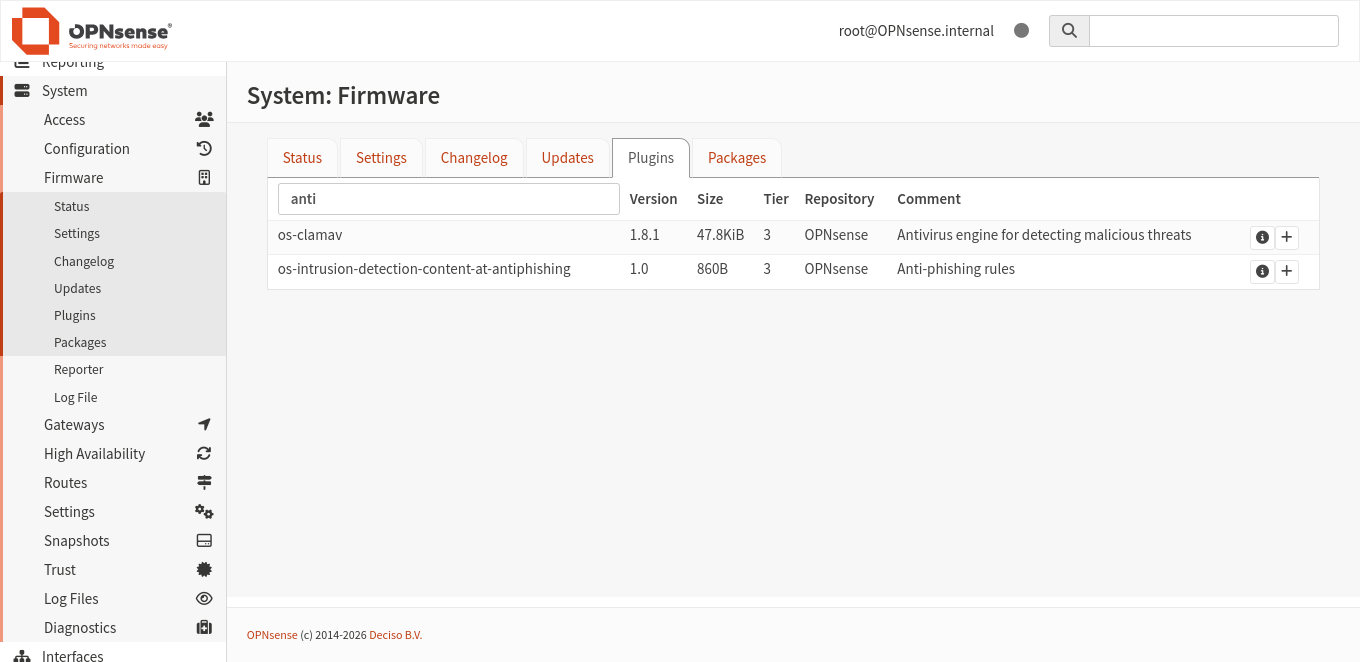This screenshot has height=662, width=1360.
Task: Click the Firmware building icon
Action: pyautogui.click(x=204, y=177)
